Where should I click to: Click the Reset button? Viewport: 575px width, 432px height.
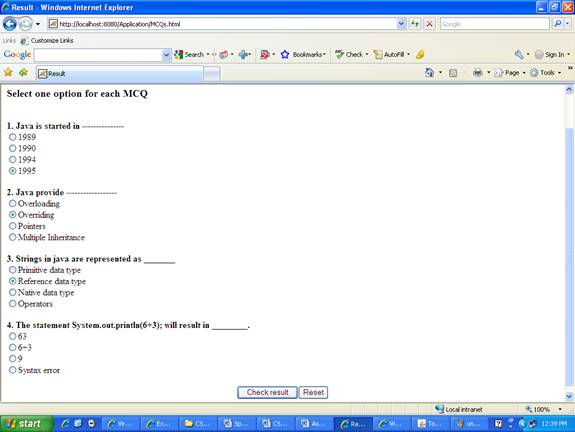coord(313,392)
